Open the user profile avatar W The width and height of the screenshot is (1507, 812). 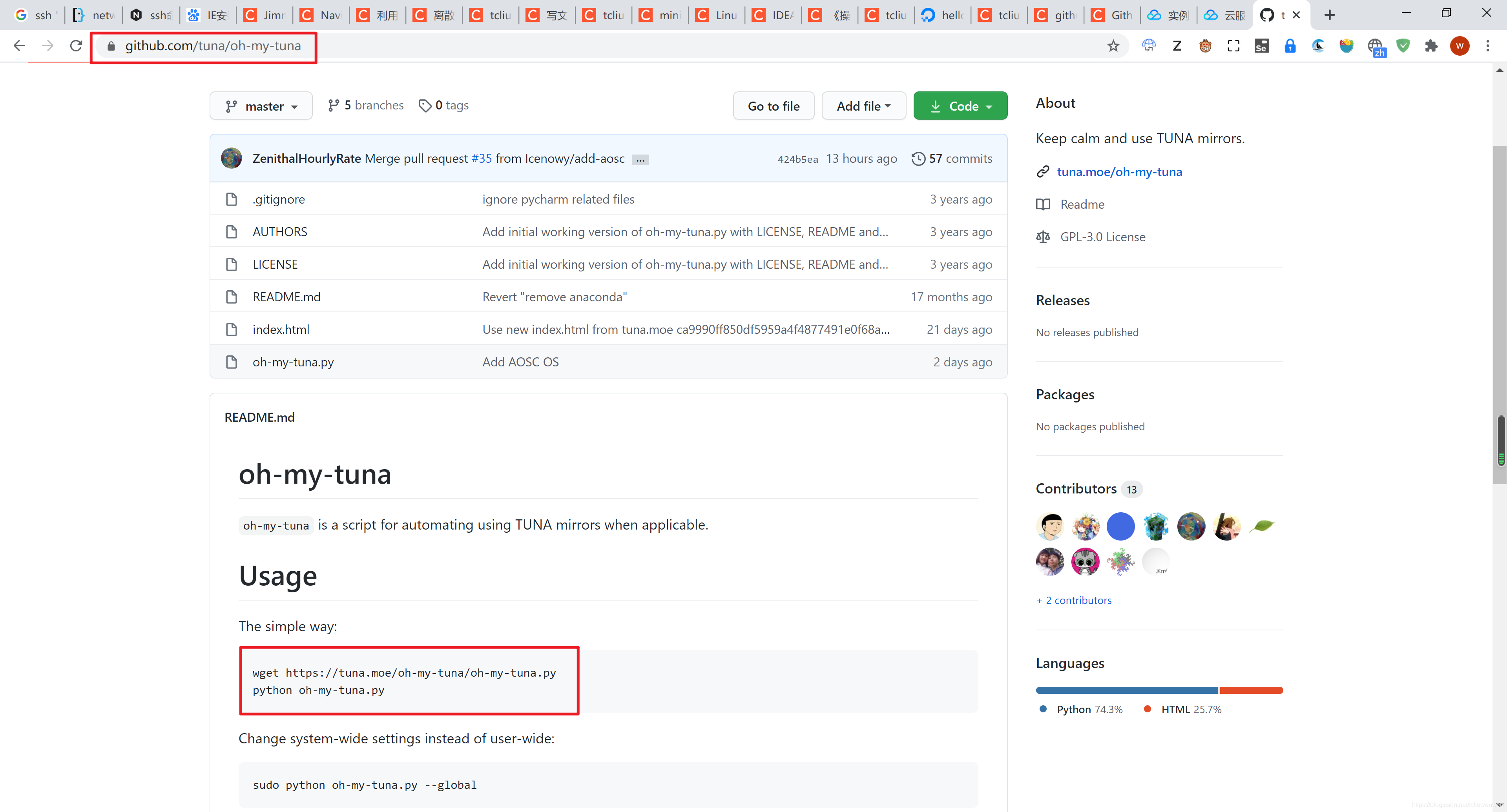pyautogui.click(x=1460, y=46)
